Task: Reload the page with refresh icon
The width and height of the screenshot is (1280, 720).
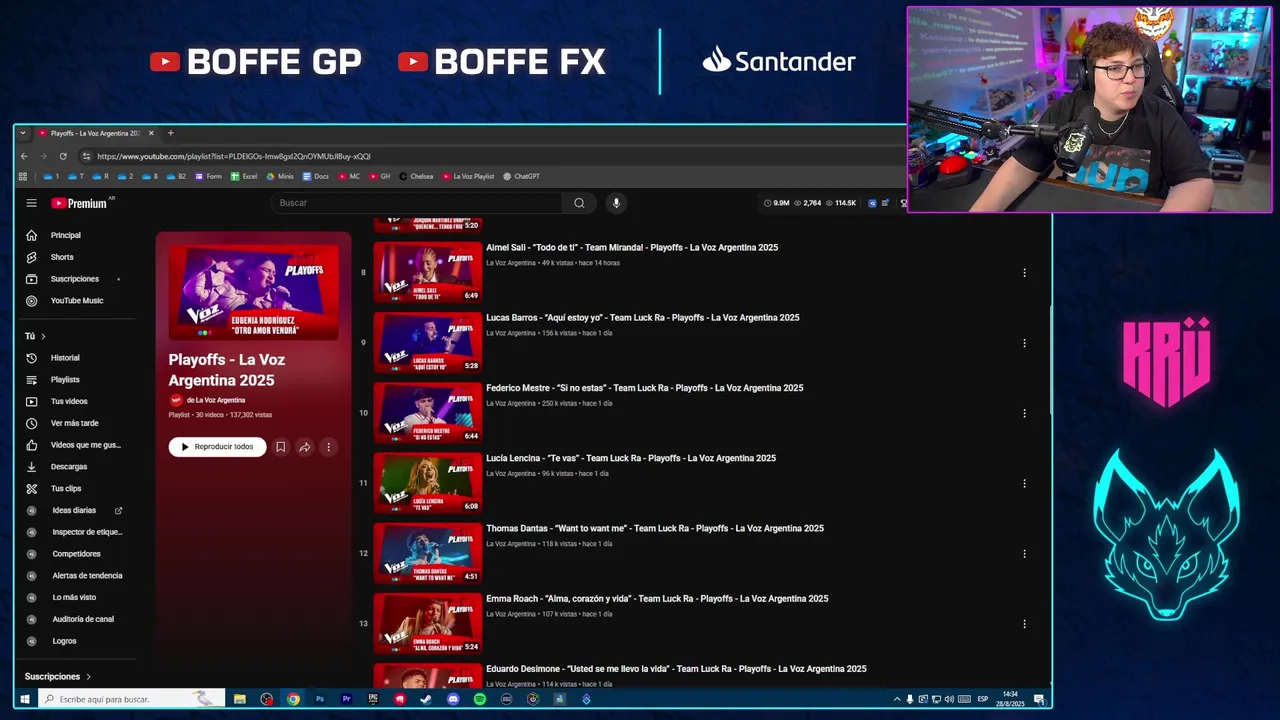Action: pos(63,156)
